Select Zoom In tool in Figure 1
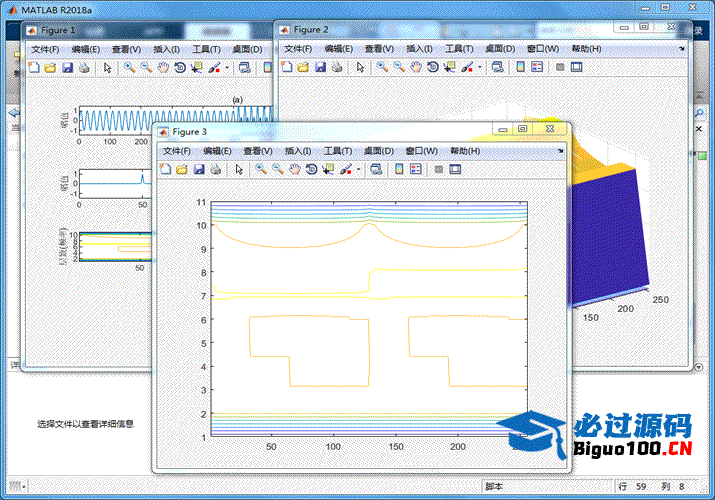Image resolution: width=715 pixels, height=500 pixels. coord(130,68)
